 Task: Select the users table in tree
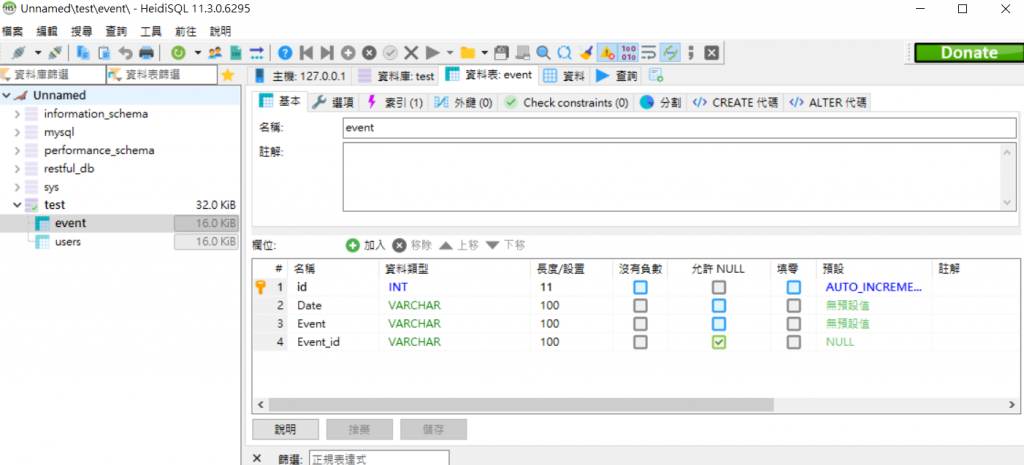click(x=68, y=242)
